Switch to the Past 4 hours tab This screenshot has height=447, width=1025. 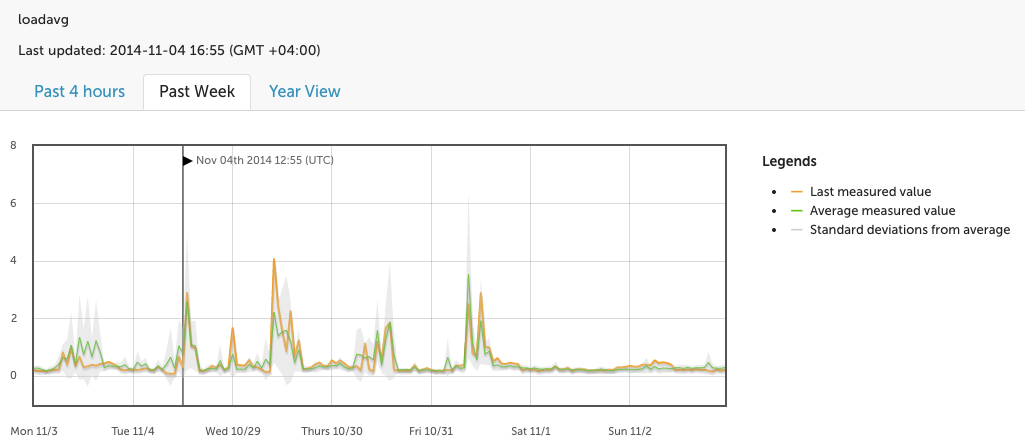79,91
